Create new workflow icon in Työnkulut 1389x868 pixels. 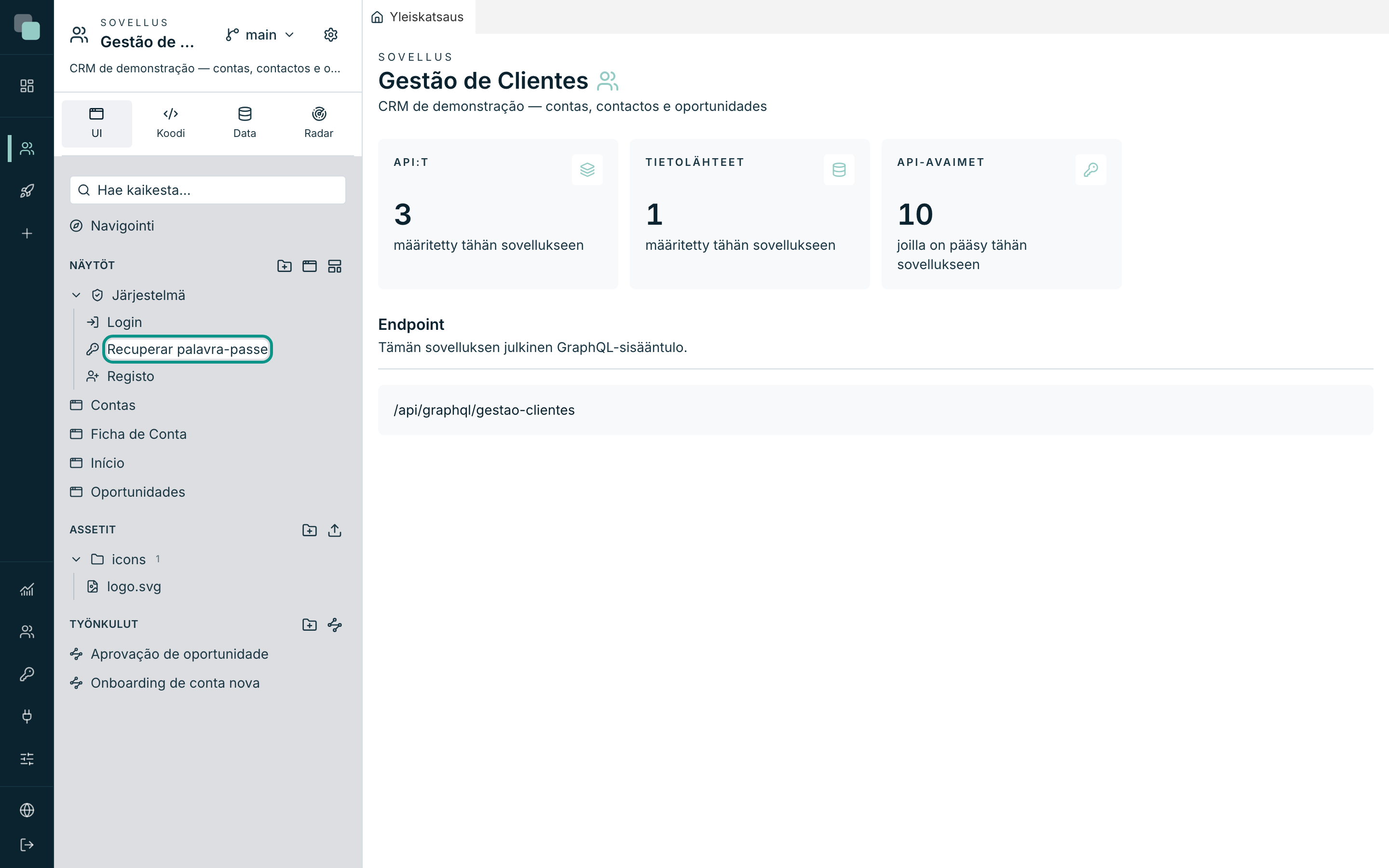335,624
